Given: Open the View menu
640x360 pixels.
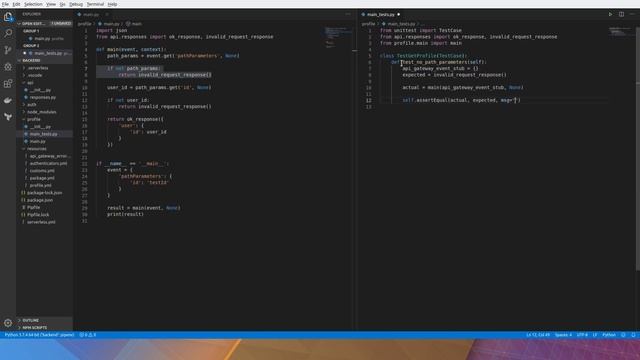Looking at the screenshot, I should coord(51,4).
